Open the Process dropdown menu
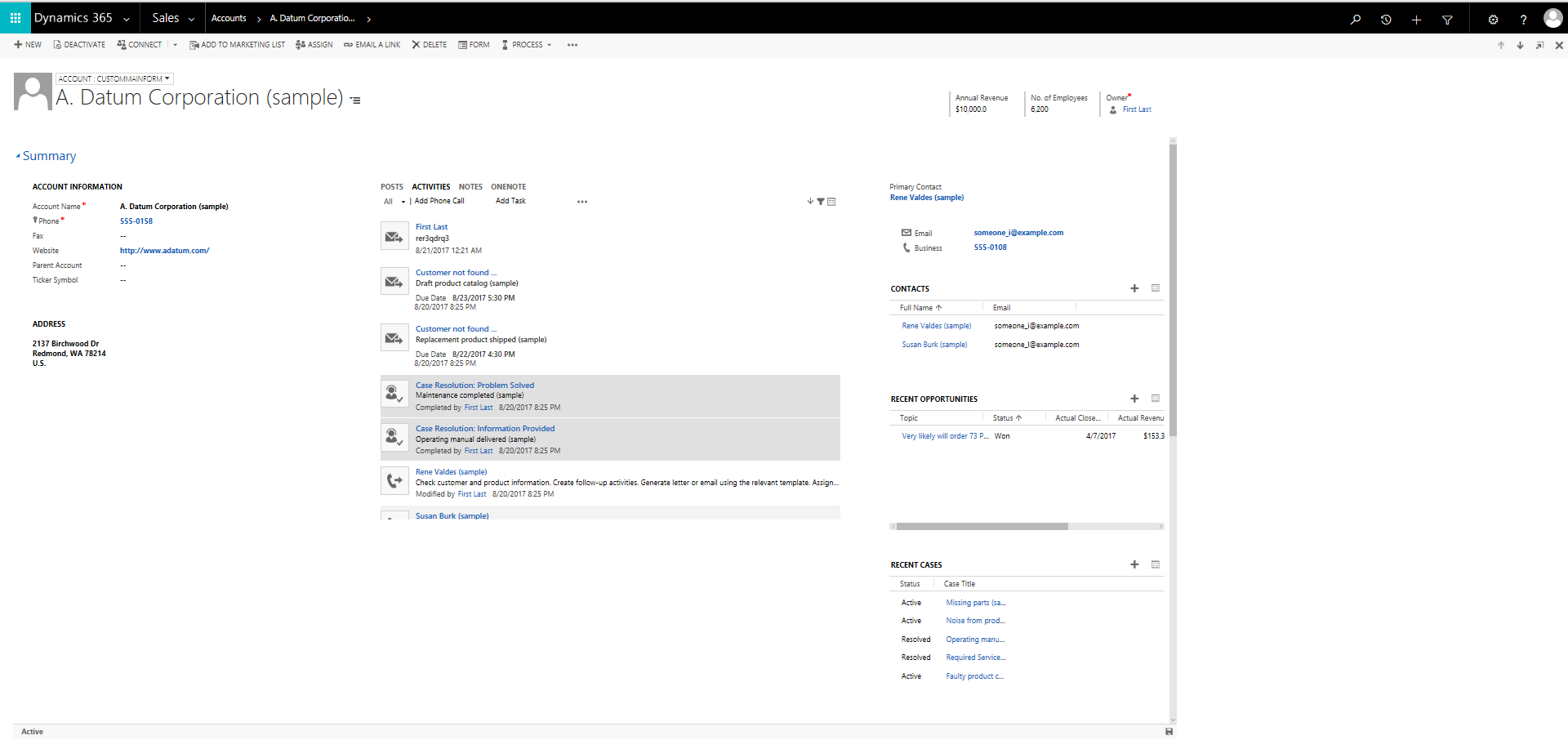The width and height of the screenshot is (1568, 740). pos(527,45)
